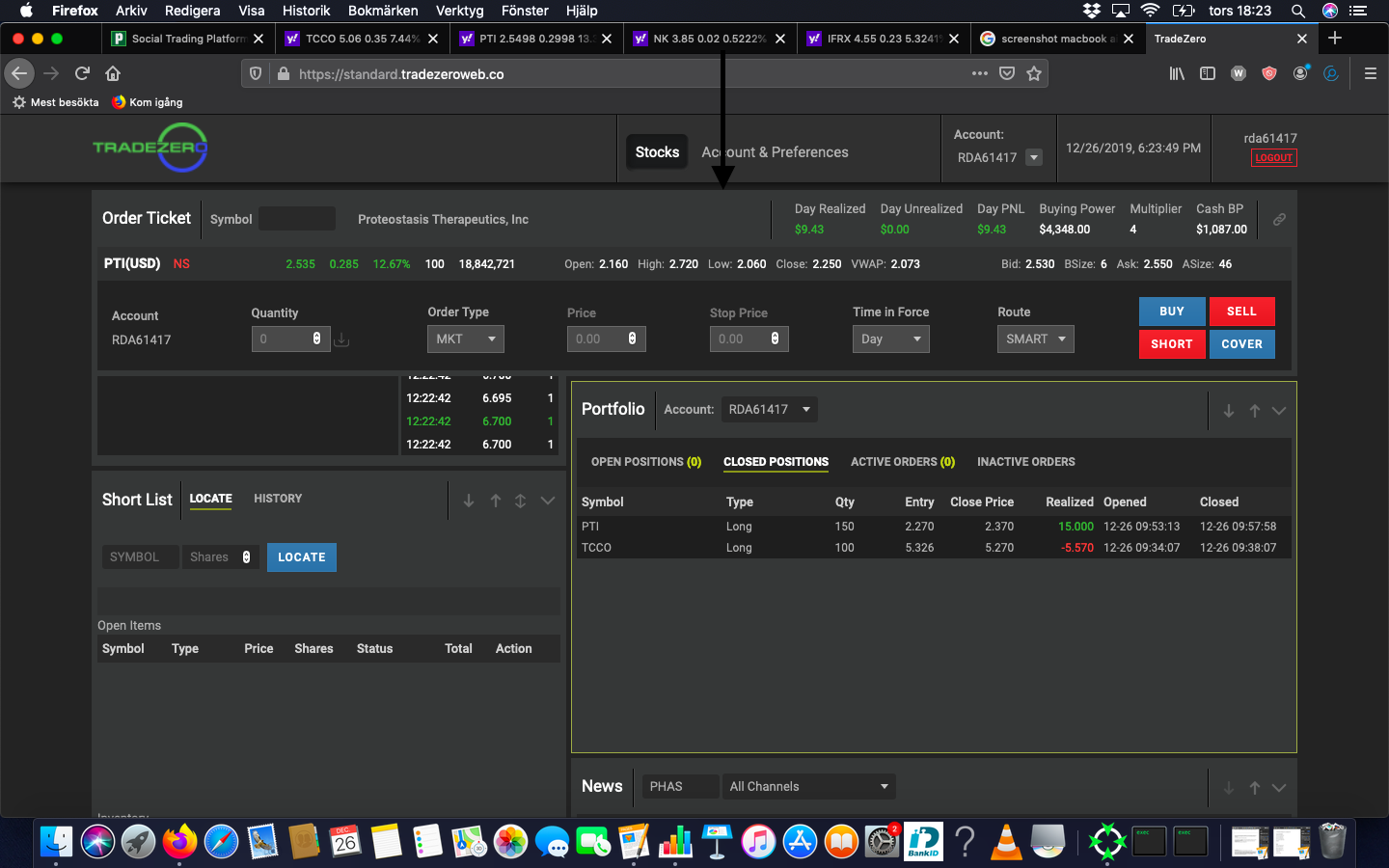This screenshot has width=1389, height=868.
Task: Click the Quantity stepper arrows
Action: coord(316,339)
